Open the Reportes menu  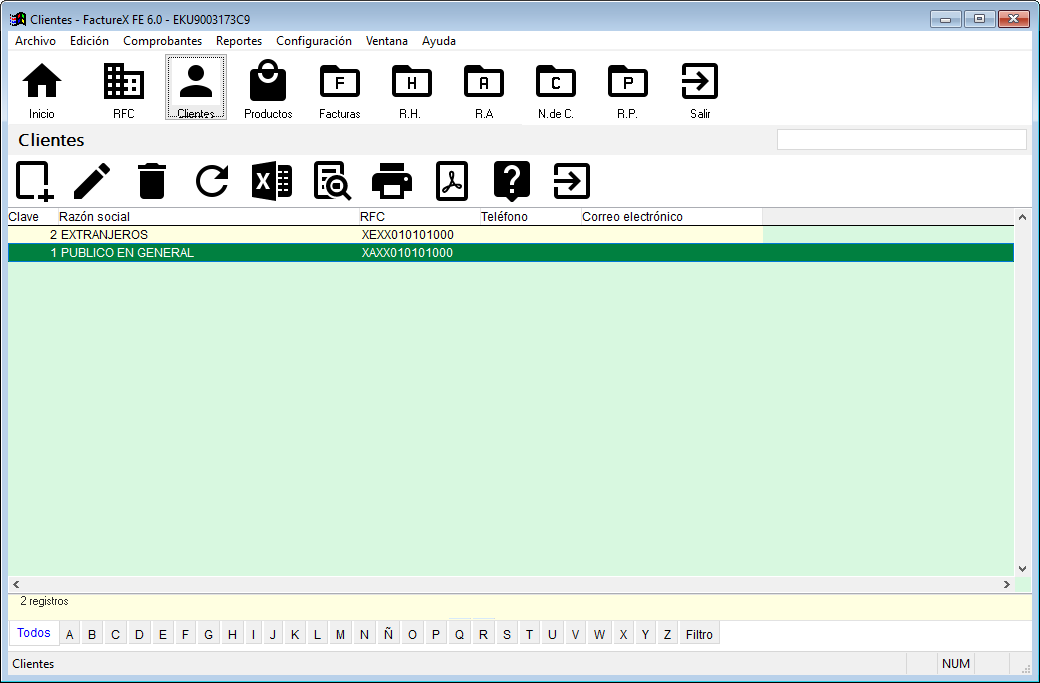(x=239, y=41)
